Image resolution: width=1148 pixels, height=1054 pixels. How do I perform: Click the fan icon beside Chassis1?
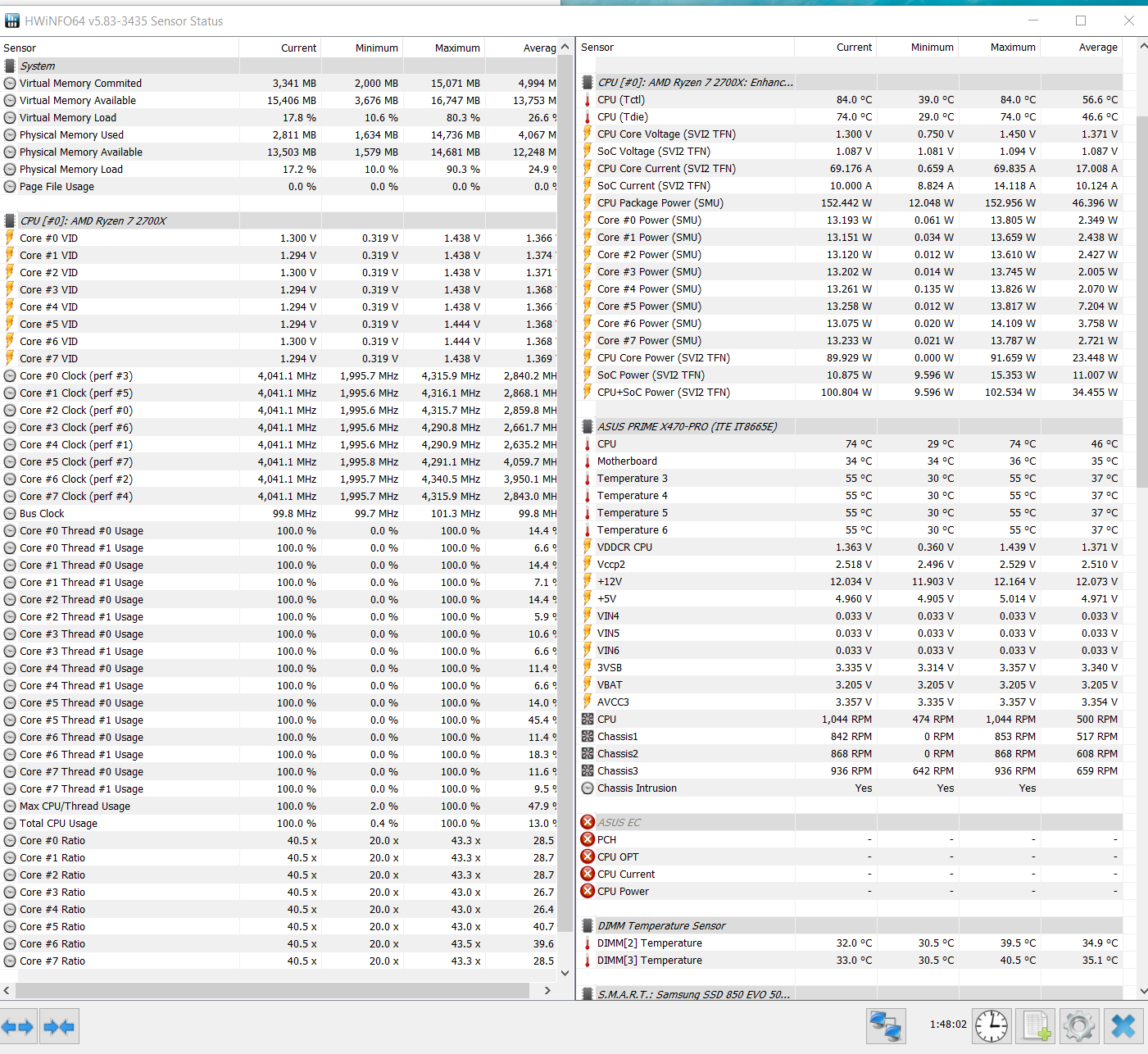point(588,736)
